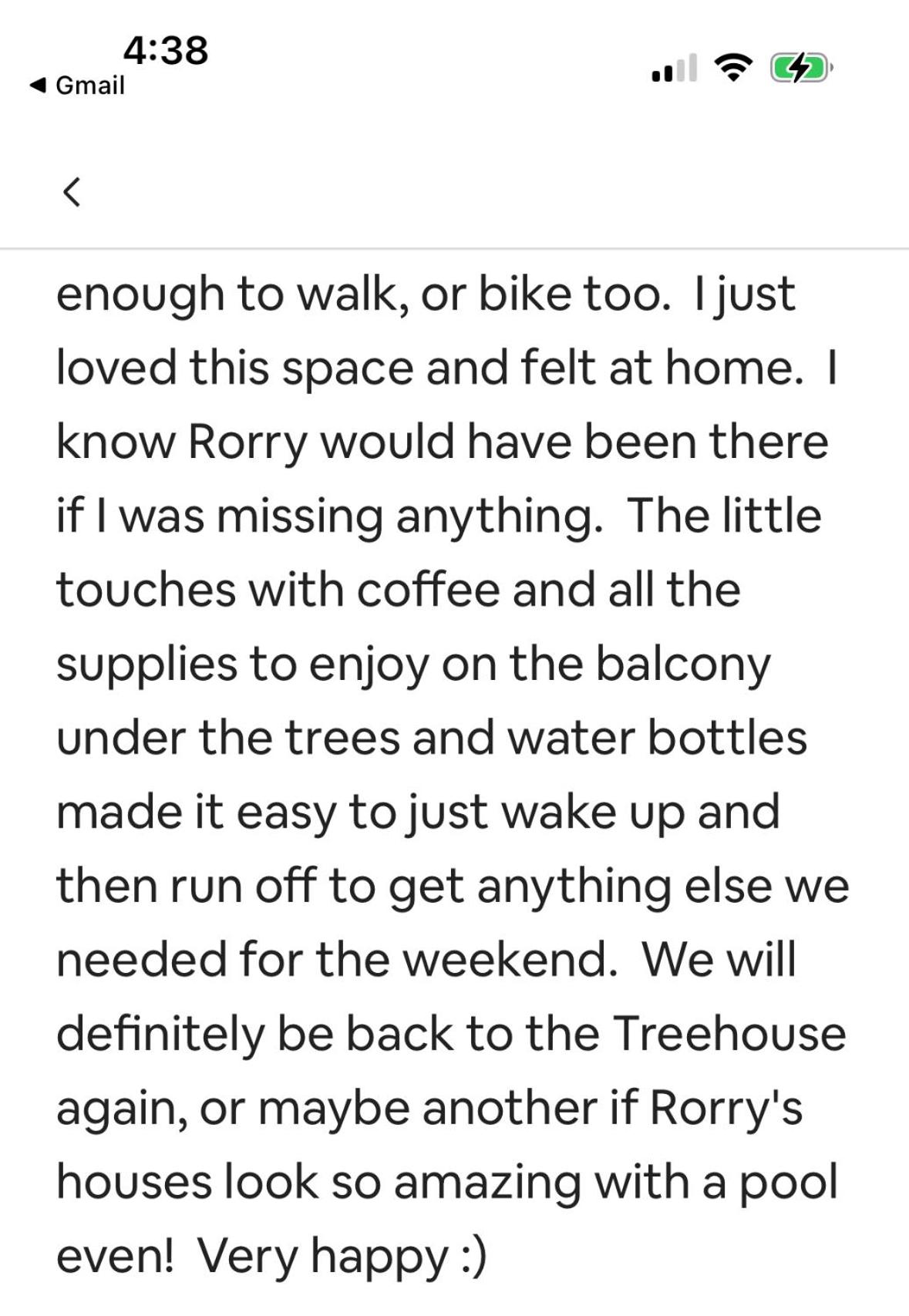Viewport: 909px width, 1316px height.
Task: Return to Gmail via the breadcrumb
Action: 76,85
